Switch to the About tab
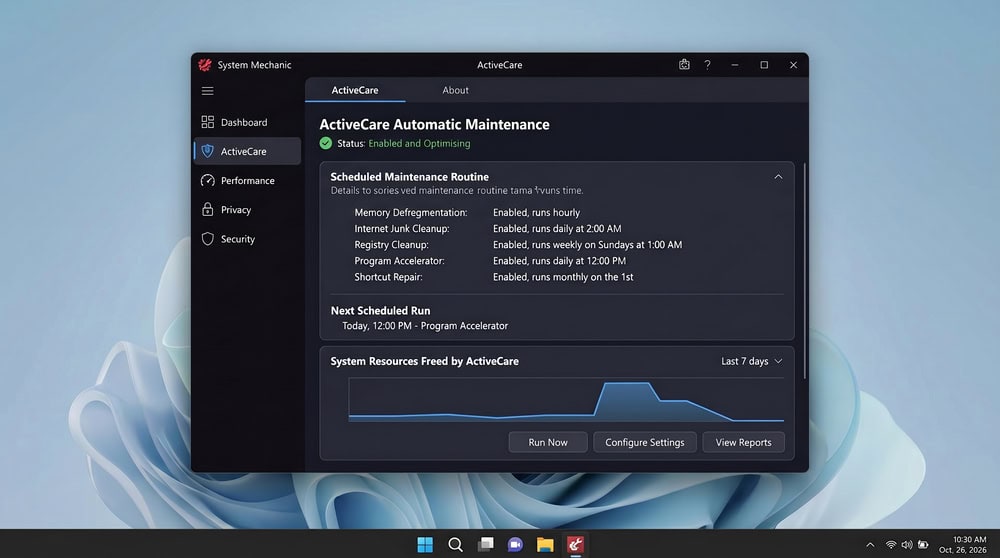Screen dimensions: 1000x558 point(455,90)
